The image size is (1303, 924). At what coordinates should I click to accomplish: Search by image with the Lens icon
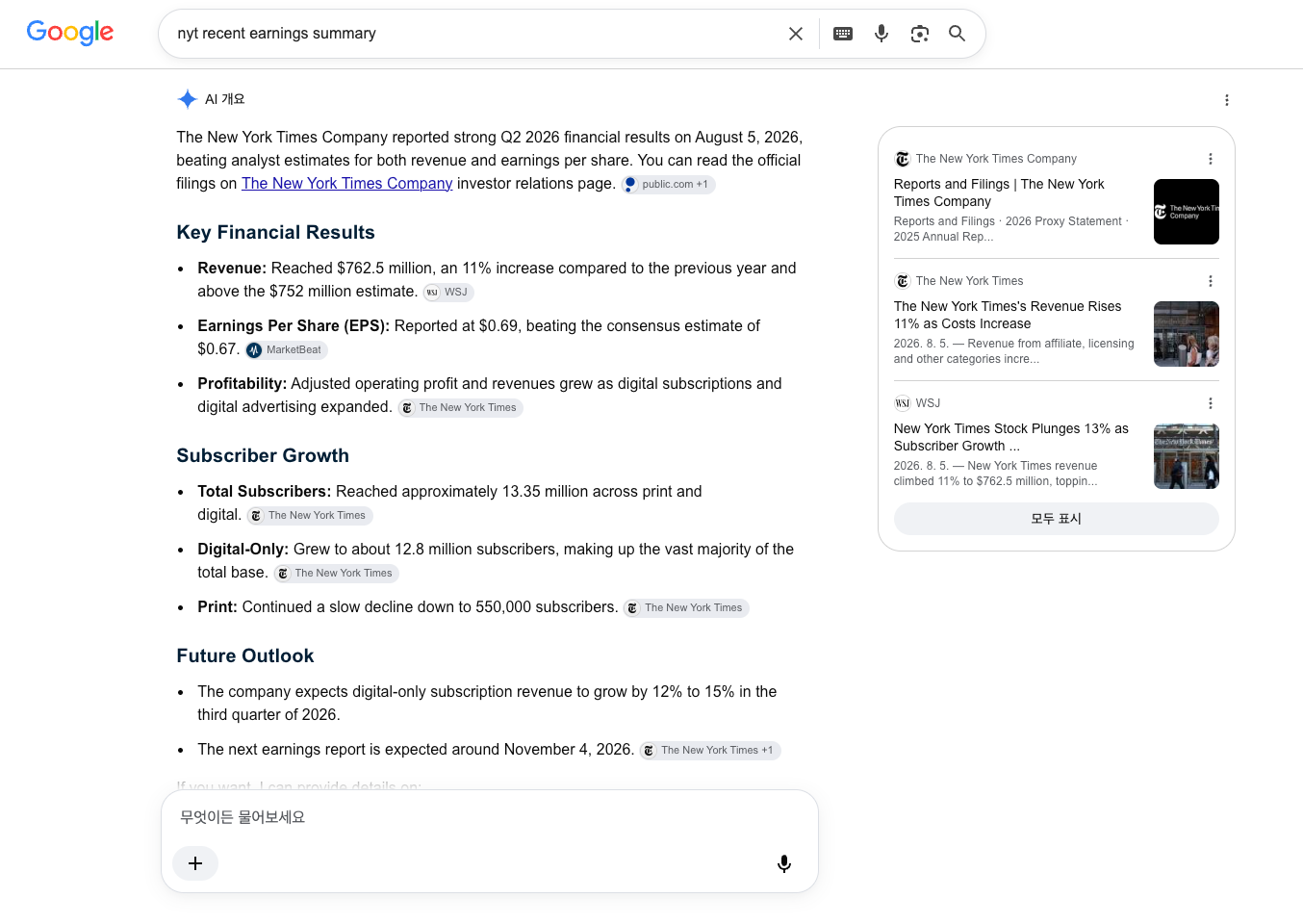[920, 34]
